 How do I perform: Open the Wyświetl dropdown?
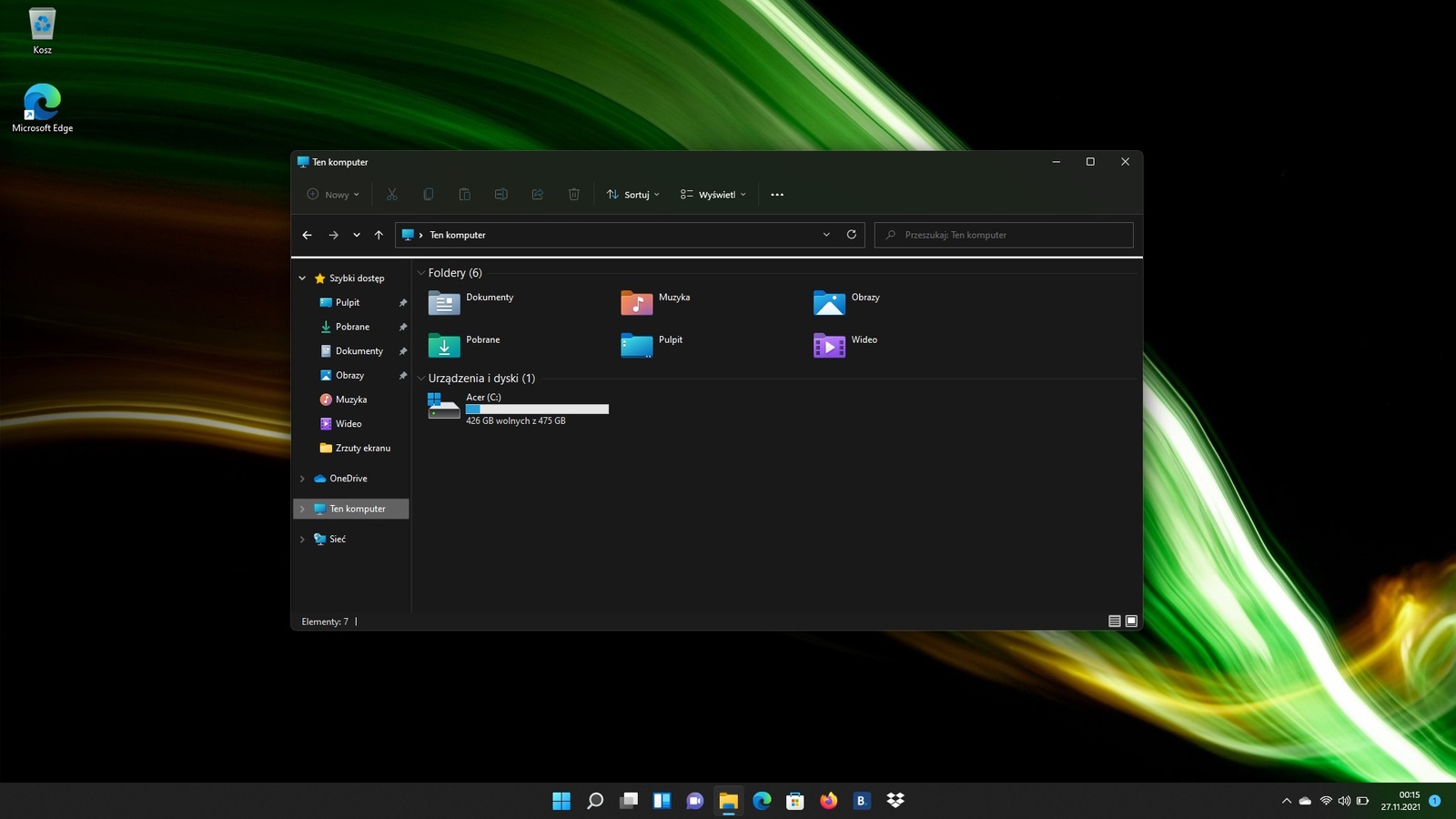click(713, 194)
